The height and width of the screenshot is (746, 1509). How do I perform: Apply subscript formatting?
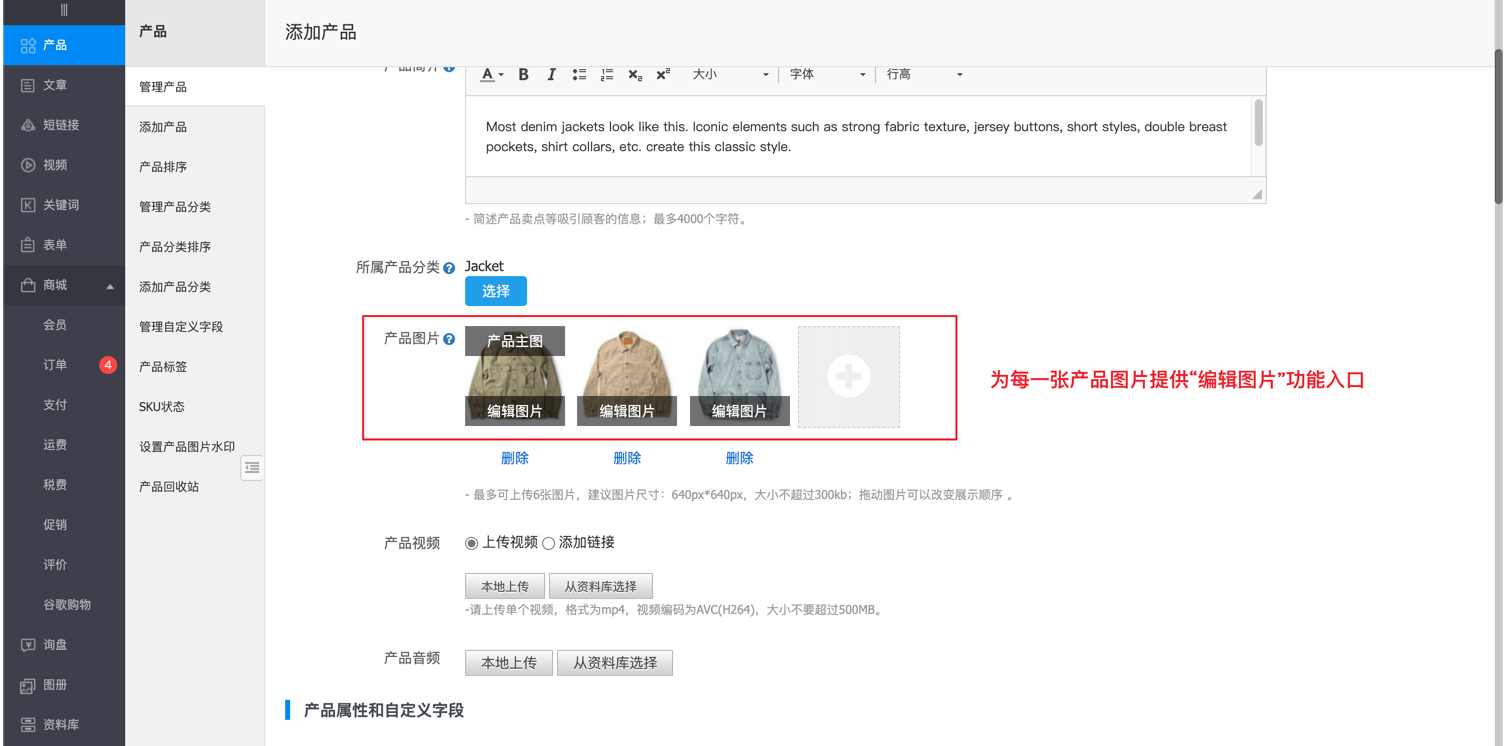click(x=635, y=75)
